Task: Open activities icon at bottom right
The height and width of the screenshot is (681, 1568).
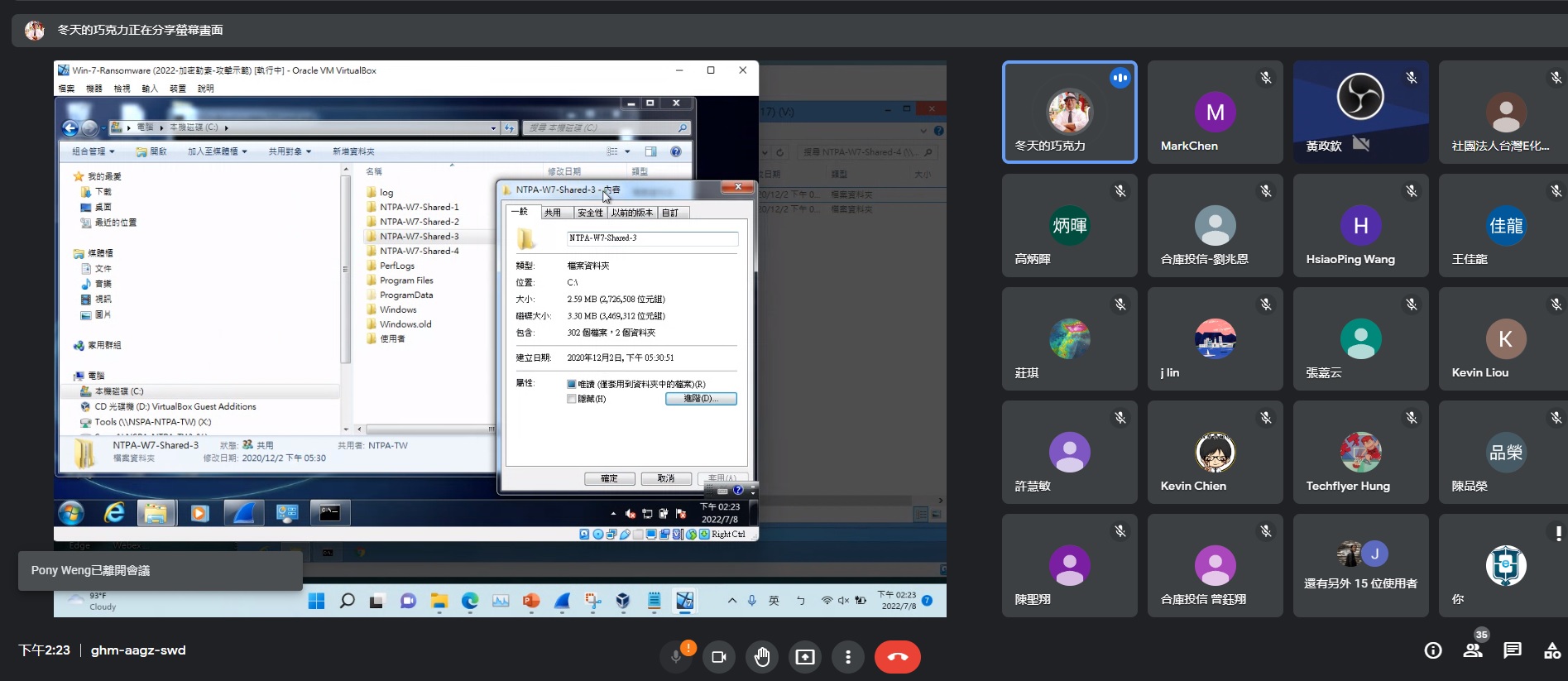Action: [1552, 650]
